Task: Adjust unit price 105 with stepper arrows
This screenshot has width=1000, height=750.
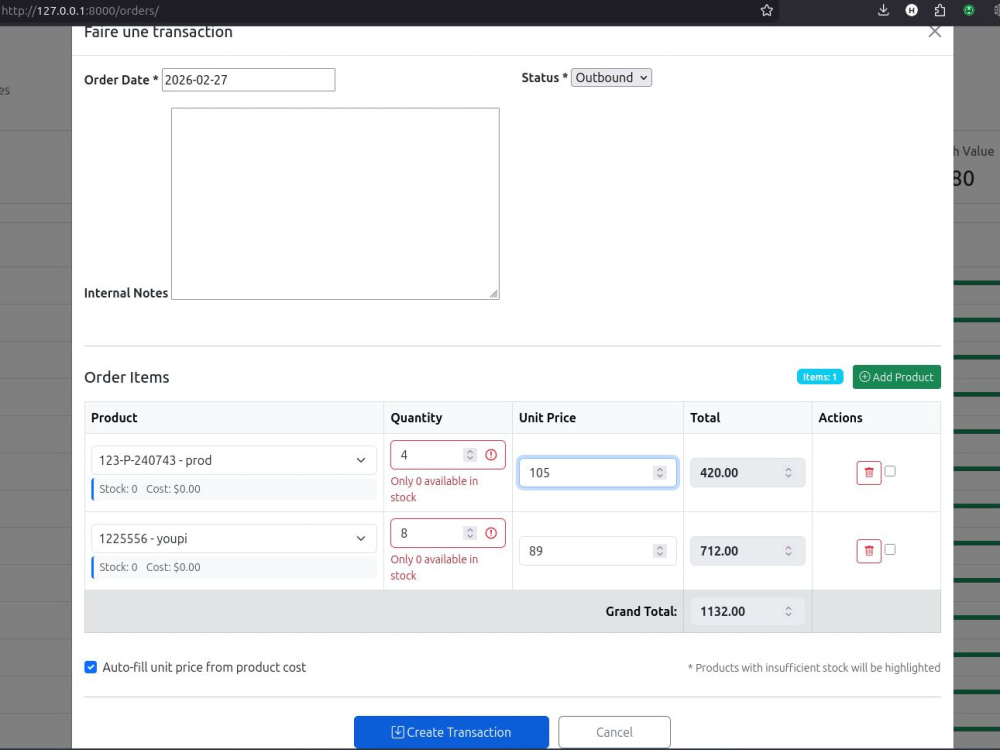Action: pos(660,473)
